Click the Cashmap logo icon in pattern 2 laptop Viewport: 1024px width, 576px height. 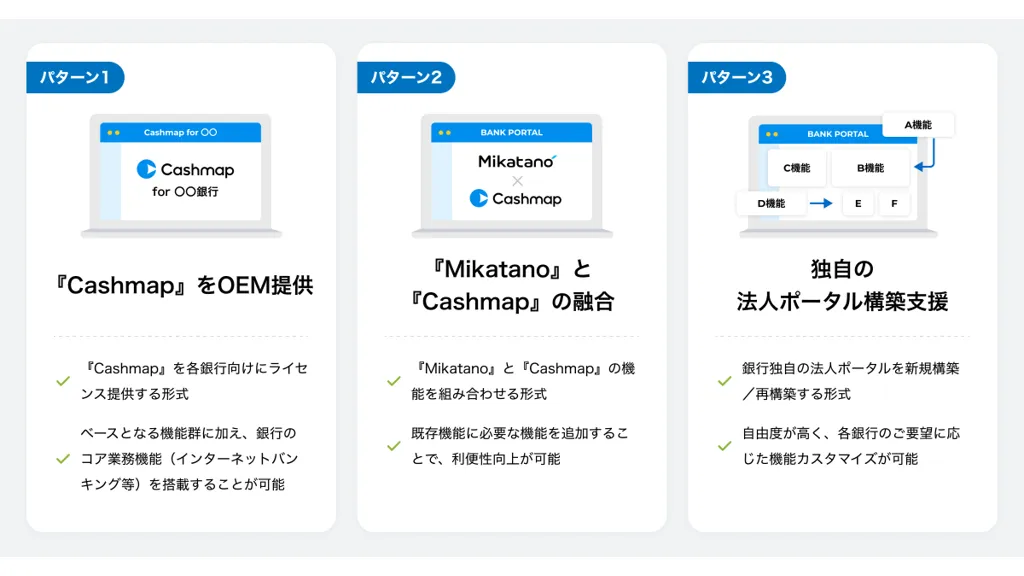(x=479, y=198)
